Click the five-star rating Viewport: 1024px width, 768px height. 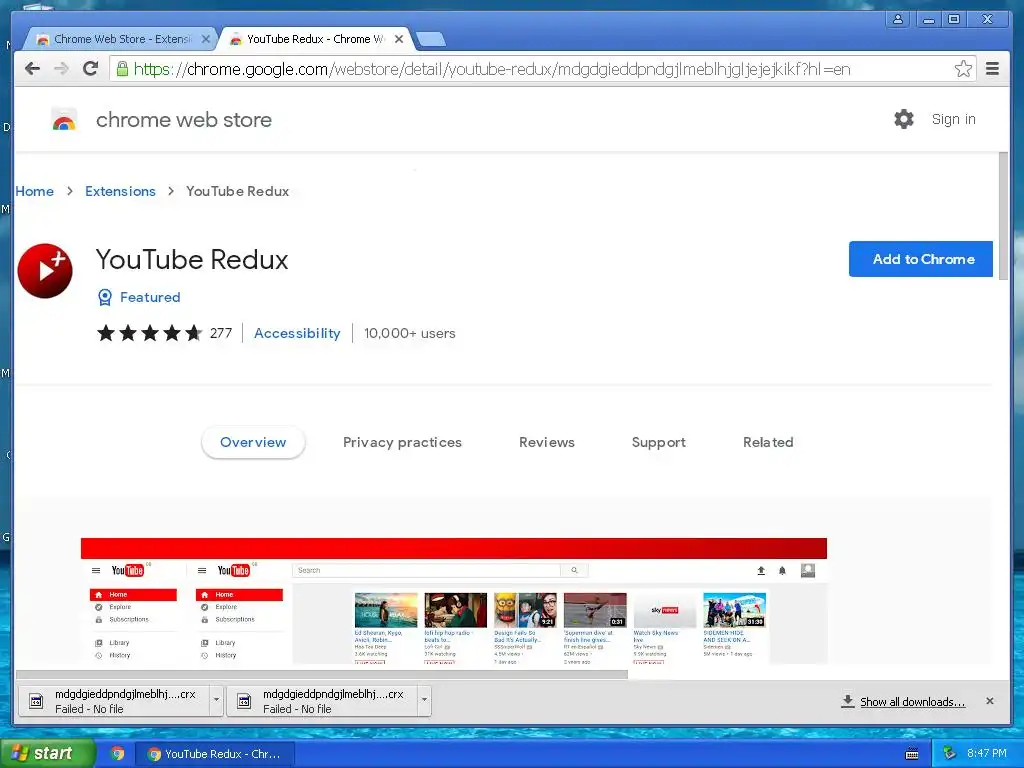[x=150, y=333]
